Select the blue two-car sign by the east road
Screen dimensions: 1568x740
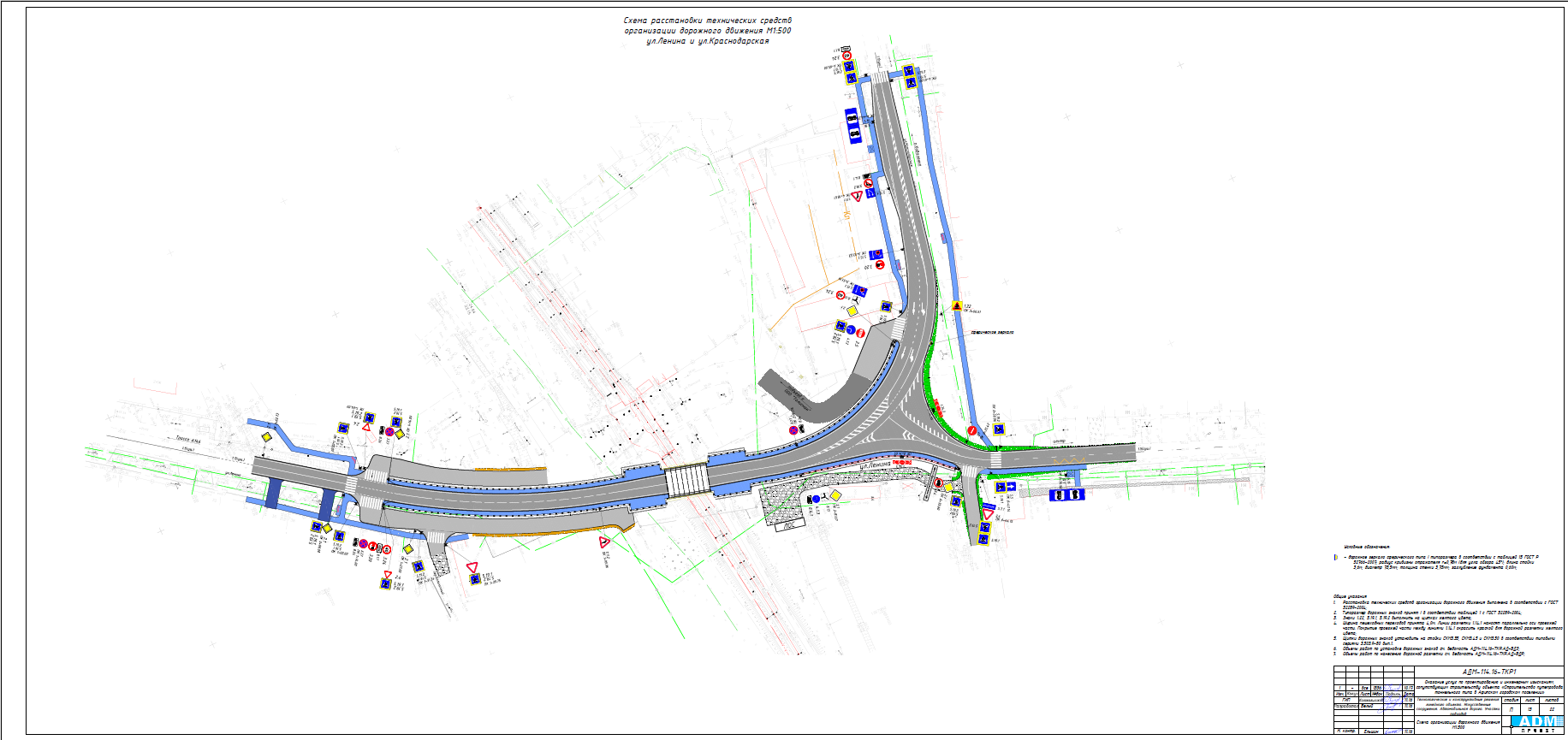[1066, 494]
